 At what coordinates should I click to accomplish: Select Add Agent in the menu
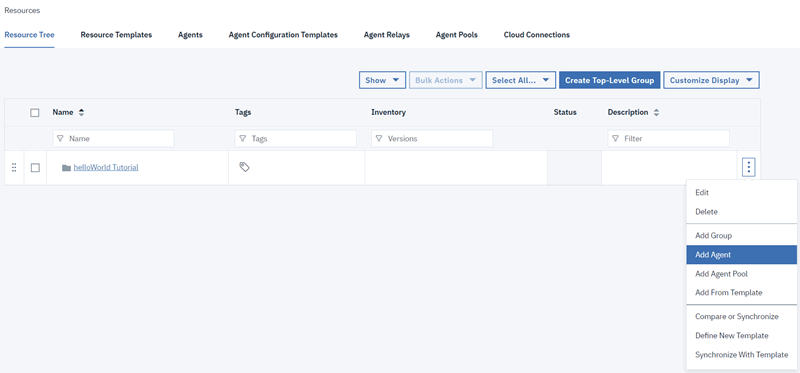click(x=741, y=255)
